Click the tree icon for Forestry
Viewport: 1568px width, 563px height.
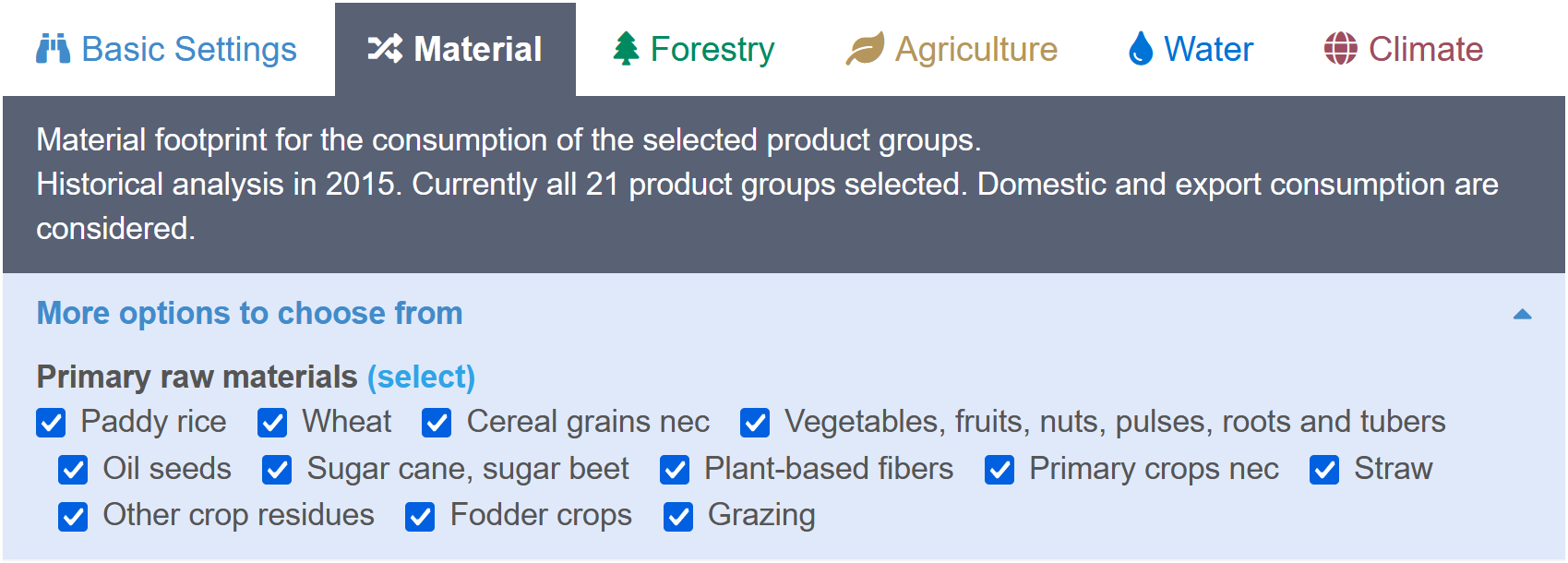click(x=627, y=49)
